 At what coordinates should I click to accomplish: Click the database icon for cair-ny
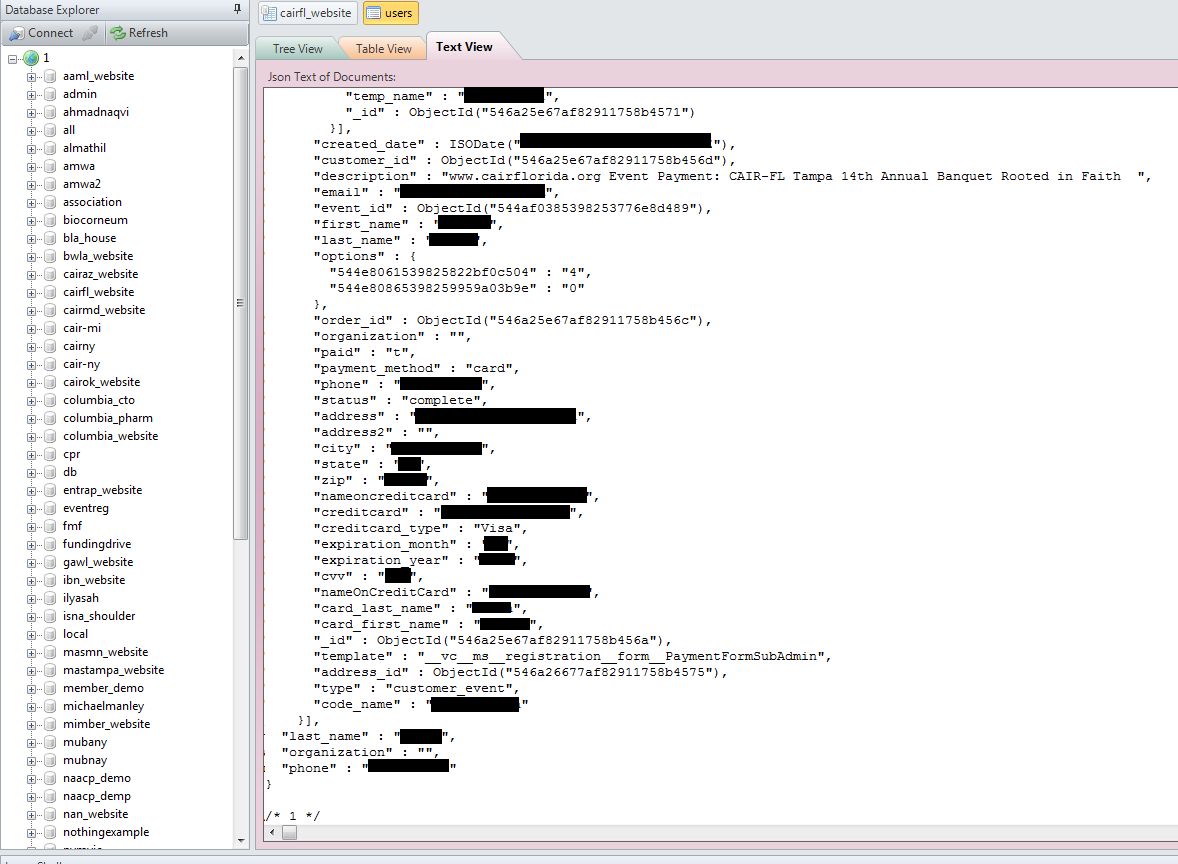click(50, 364)
